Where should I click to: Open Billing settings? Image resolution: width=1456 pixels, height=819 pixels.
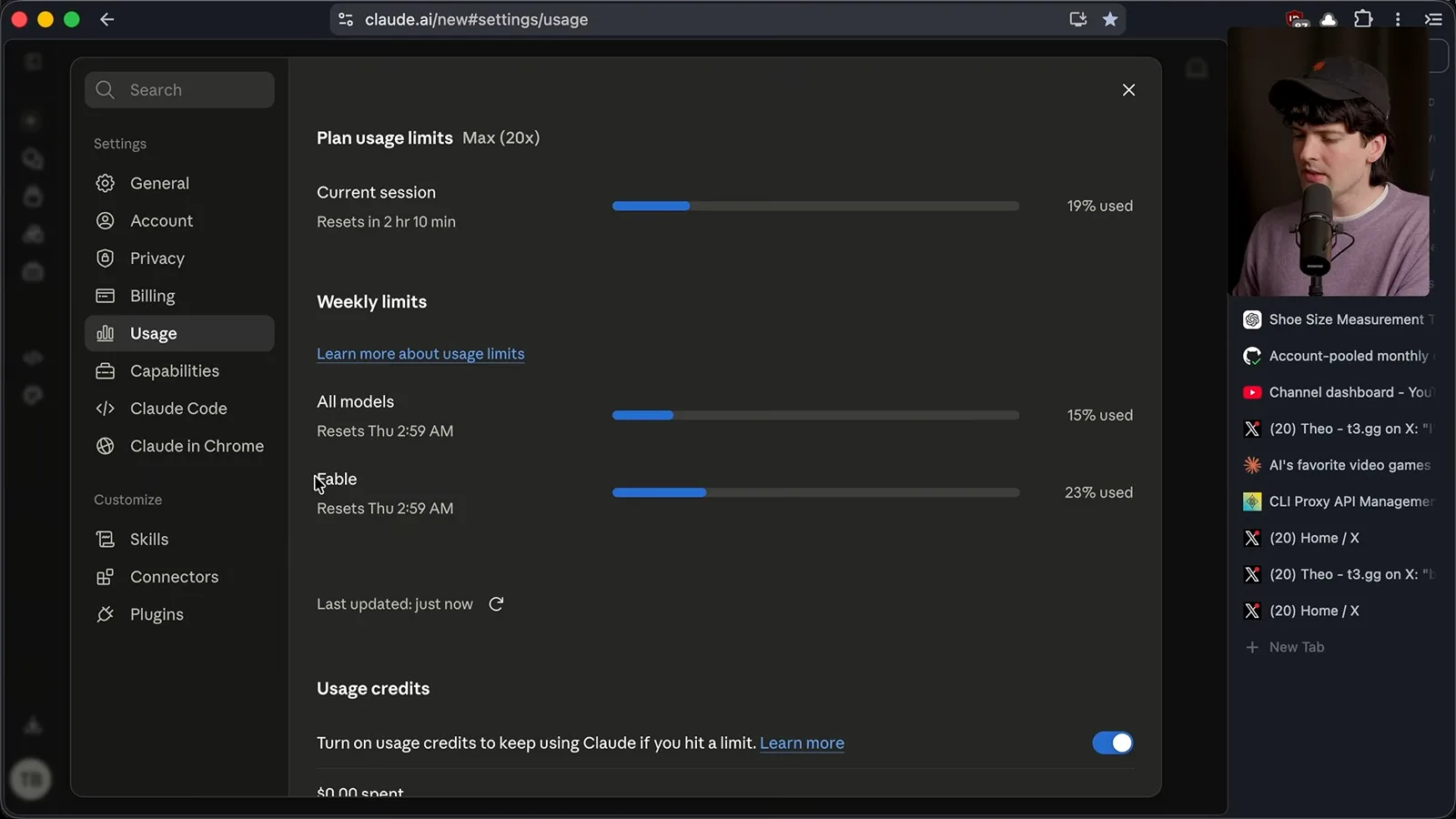[179, 296]
